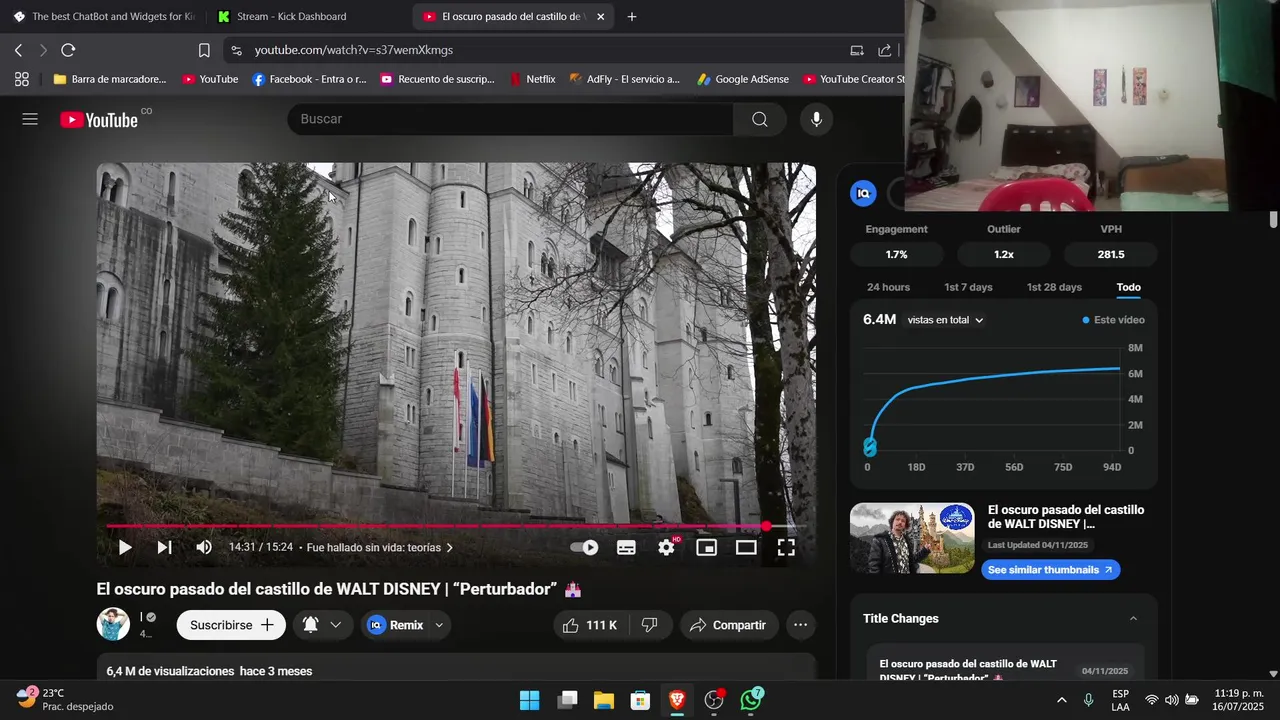Play the YouTube video
The height and width of the screenshot is (720, 1280).
[x=125, y=547]
